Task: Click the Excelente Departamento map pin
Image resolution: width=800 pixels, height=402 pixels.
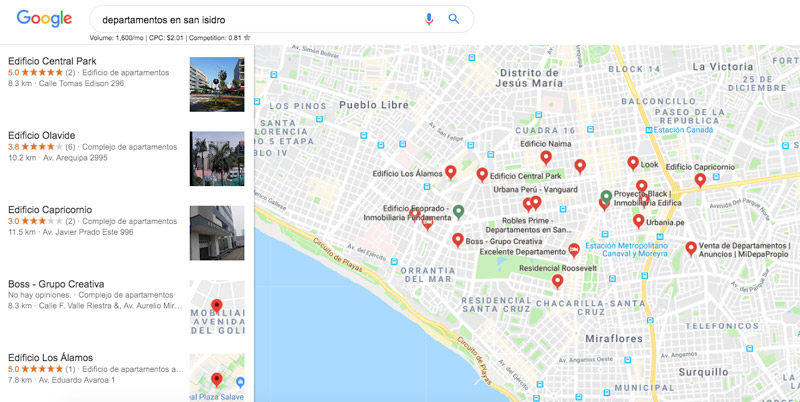Action: pyautogui.click(x=574, y=250)
